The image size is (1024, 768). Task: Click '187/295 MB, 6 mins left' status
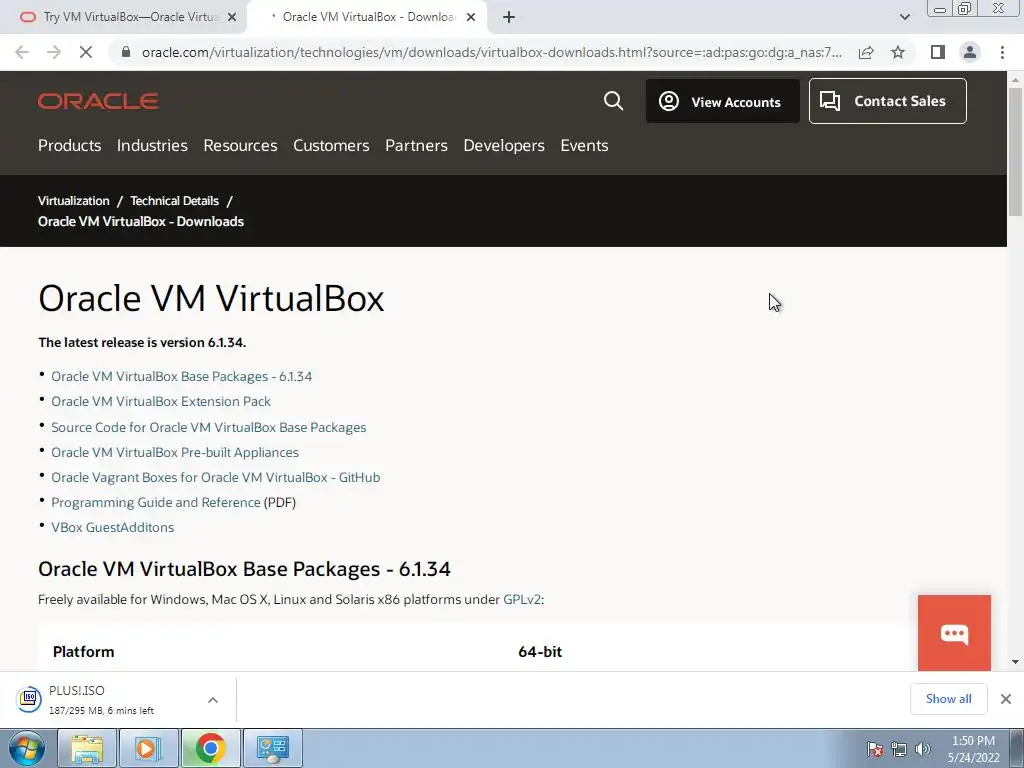[101, 711]
